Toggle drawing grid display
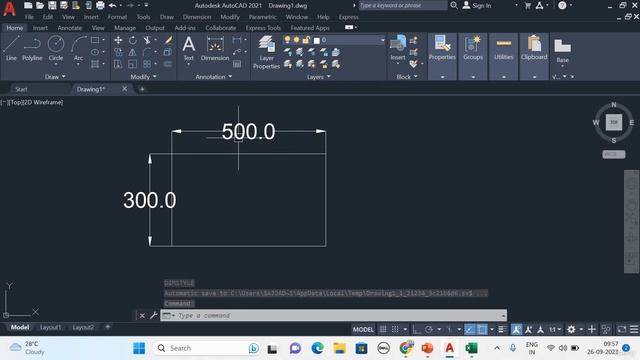640x360 pixels. point(383,329)
